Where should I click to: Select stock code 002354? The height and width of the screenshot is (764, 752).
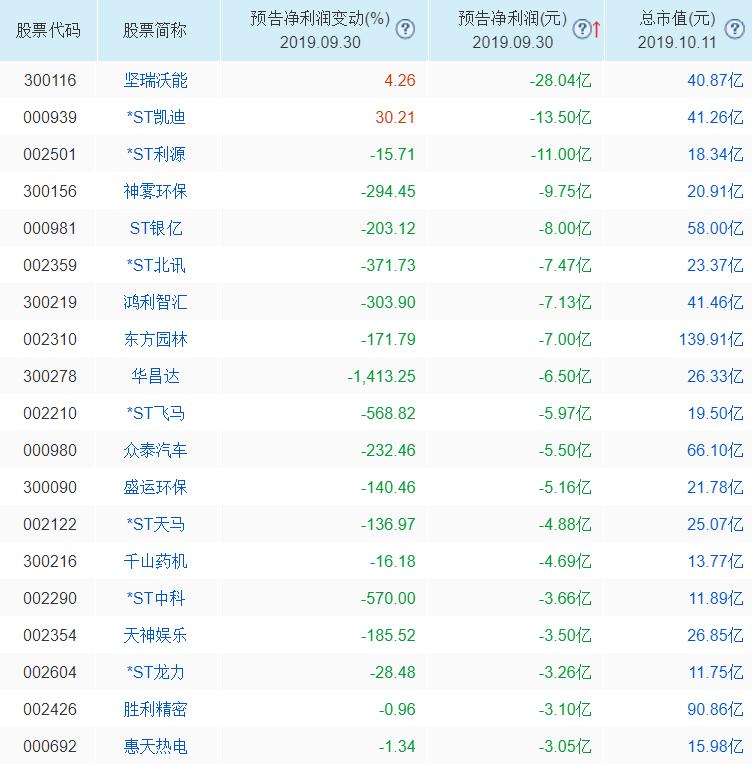point(50,635)
